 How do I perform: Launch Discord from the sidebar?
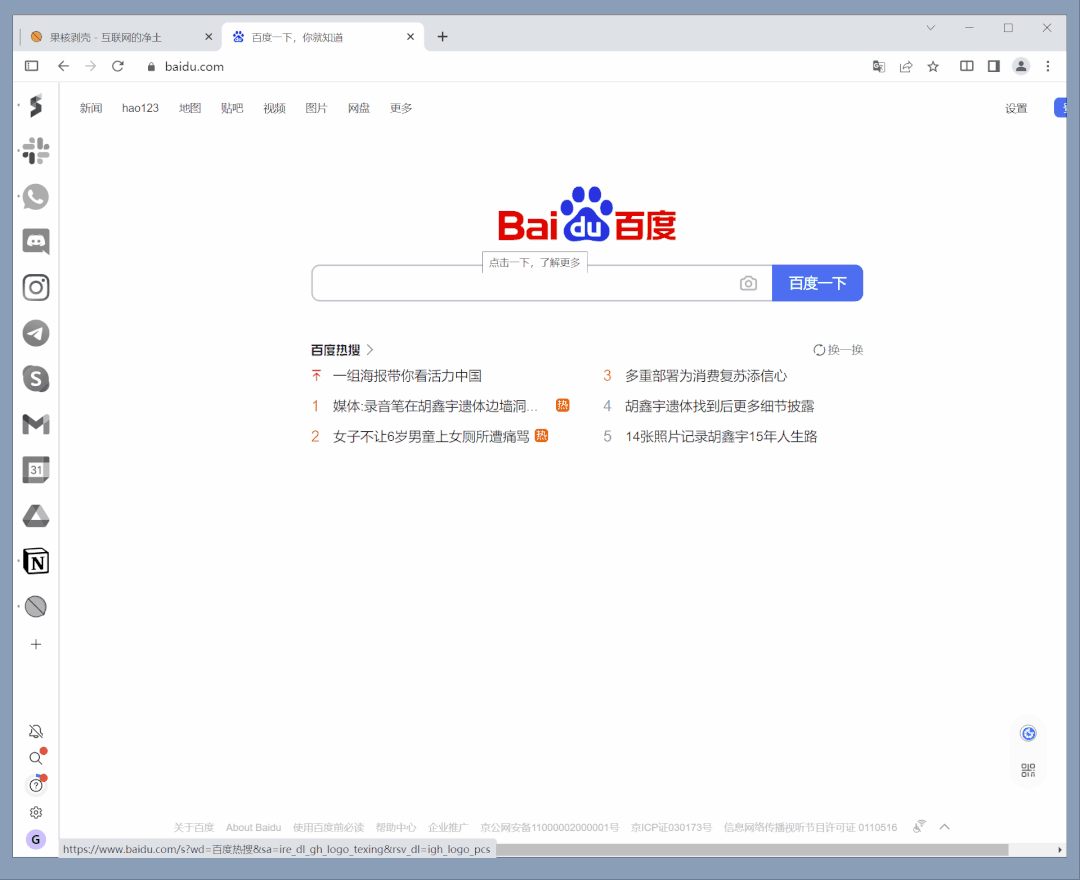(36, 242)
